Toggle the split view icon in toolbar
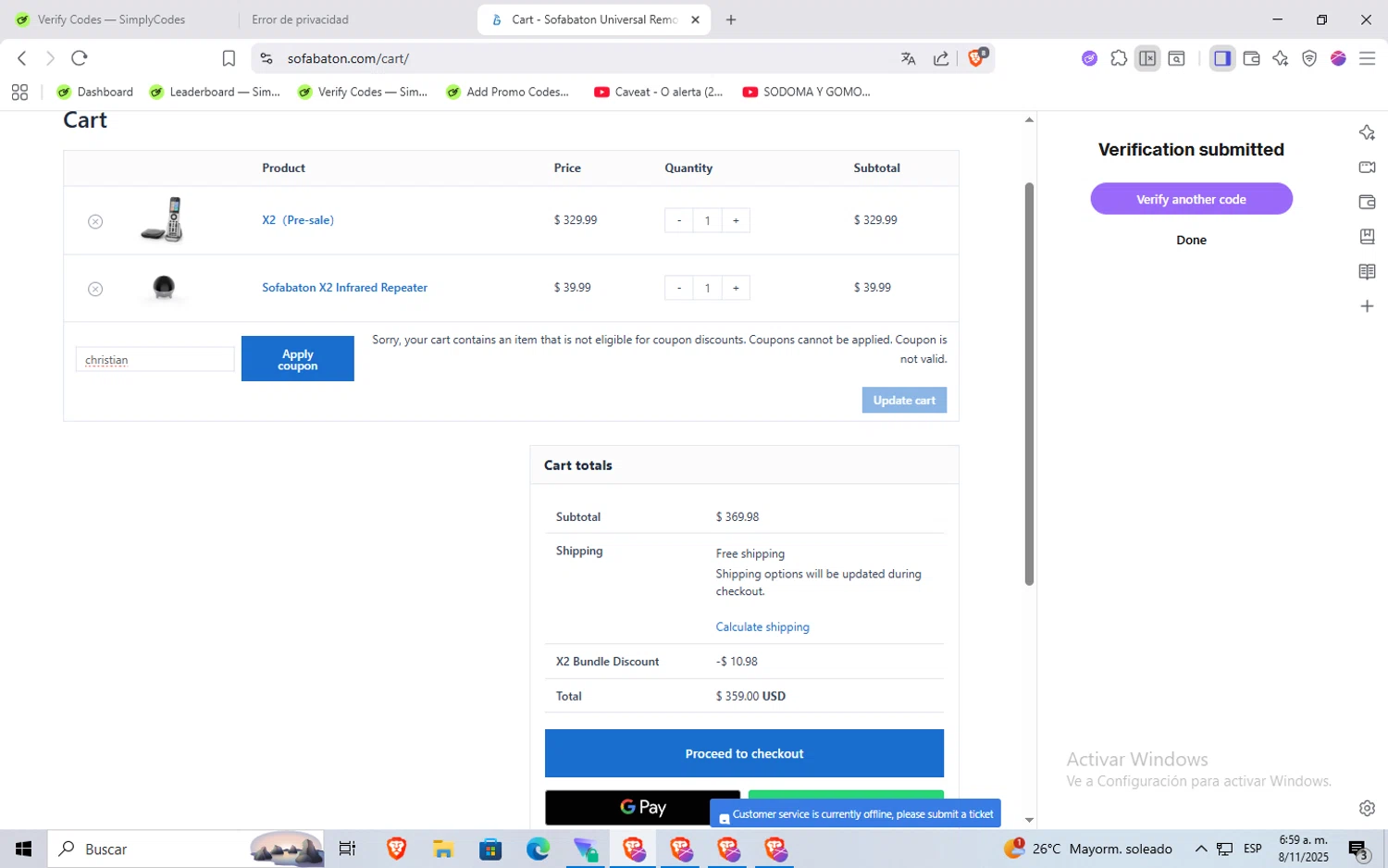Viewport: 1388px width, 868px height. (1147, 58)
